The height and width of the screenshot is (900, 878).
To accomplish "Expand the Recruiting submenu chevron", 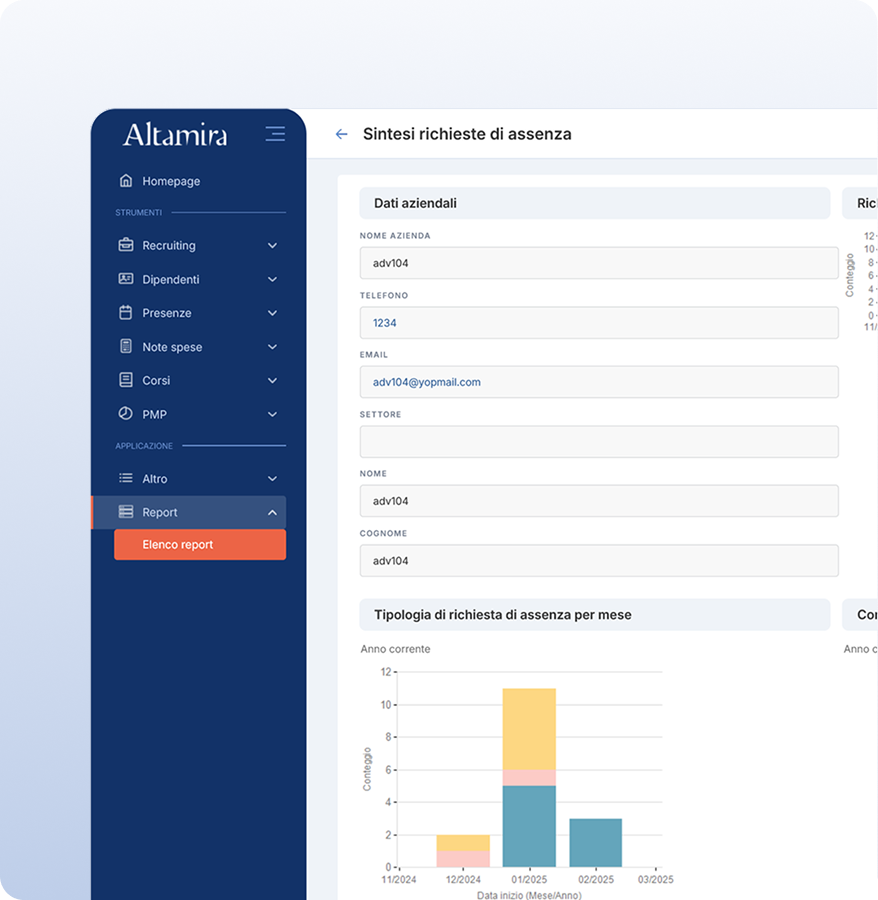I will point(272,246).
